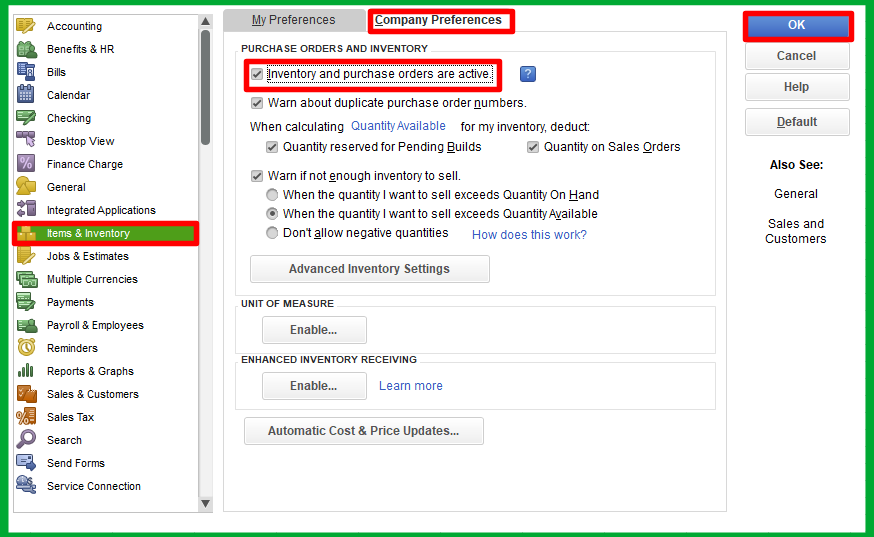874x537 pixels.
Task: Click the sidebar scroll down arrow
Action: click(206, 504)
